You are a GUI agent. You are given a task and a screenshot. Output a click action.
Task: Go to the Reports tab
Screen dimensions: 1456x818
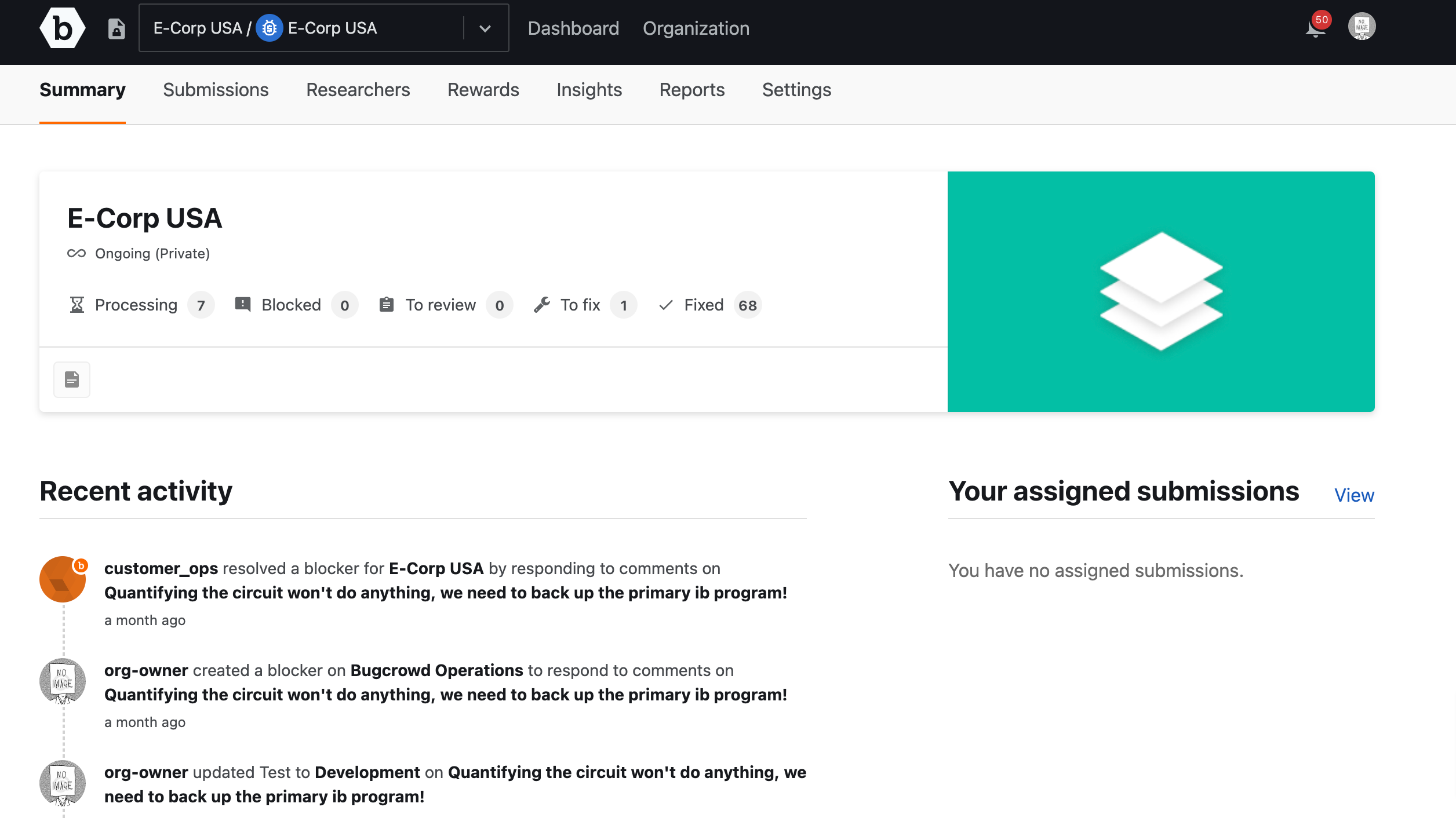[x=692, y=90]
